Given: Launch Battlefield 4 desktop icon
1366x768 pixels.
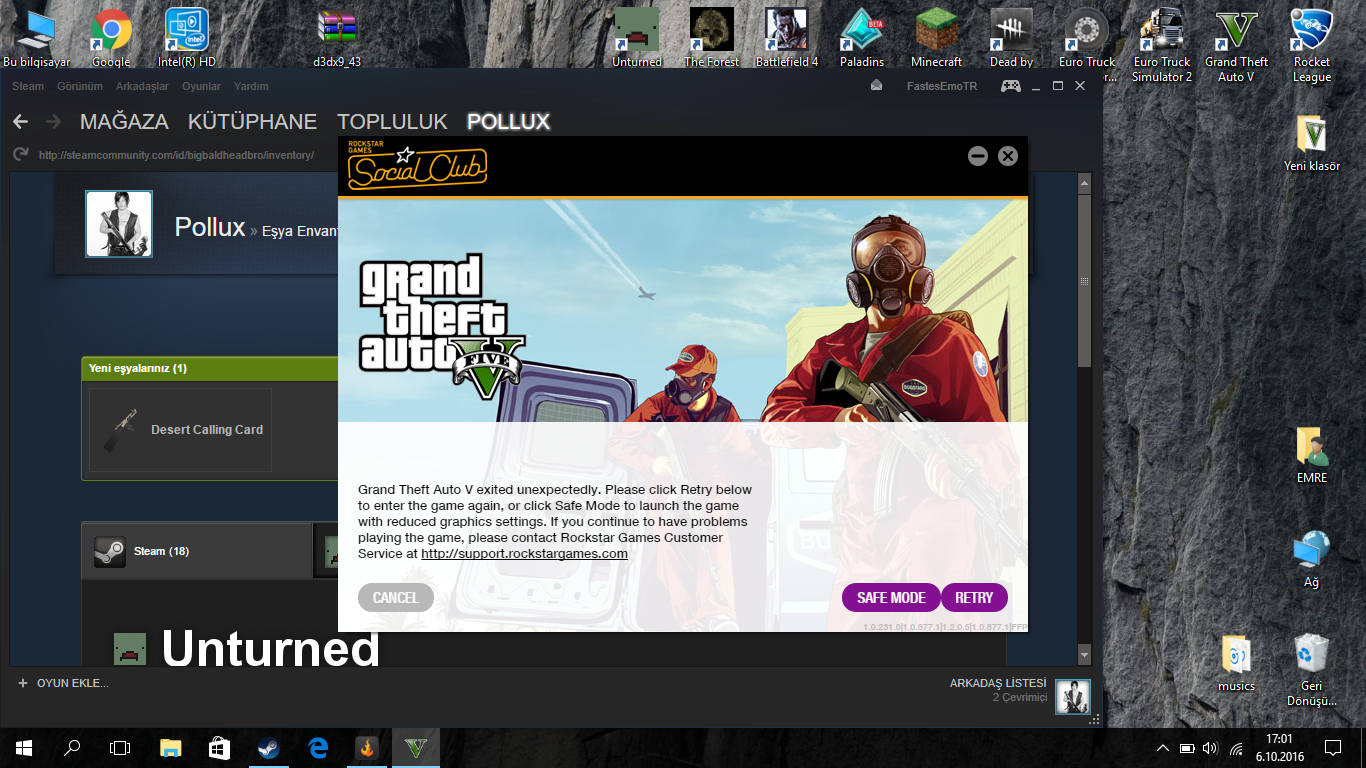Looking at the screenshot, I should tap(786, 37).
